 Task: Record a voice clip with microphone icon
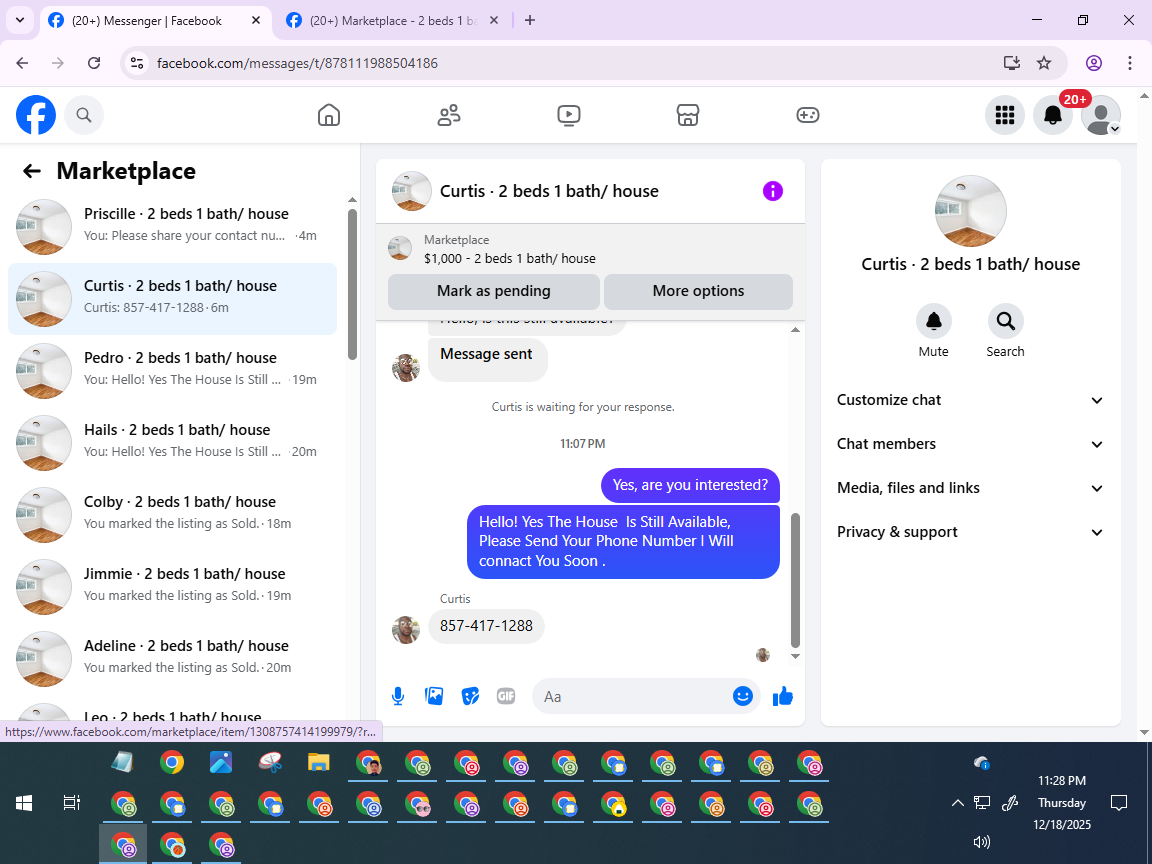[x=397, y=696]
